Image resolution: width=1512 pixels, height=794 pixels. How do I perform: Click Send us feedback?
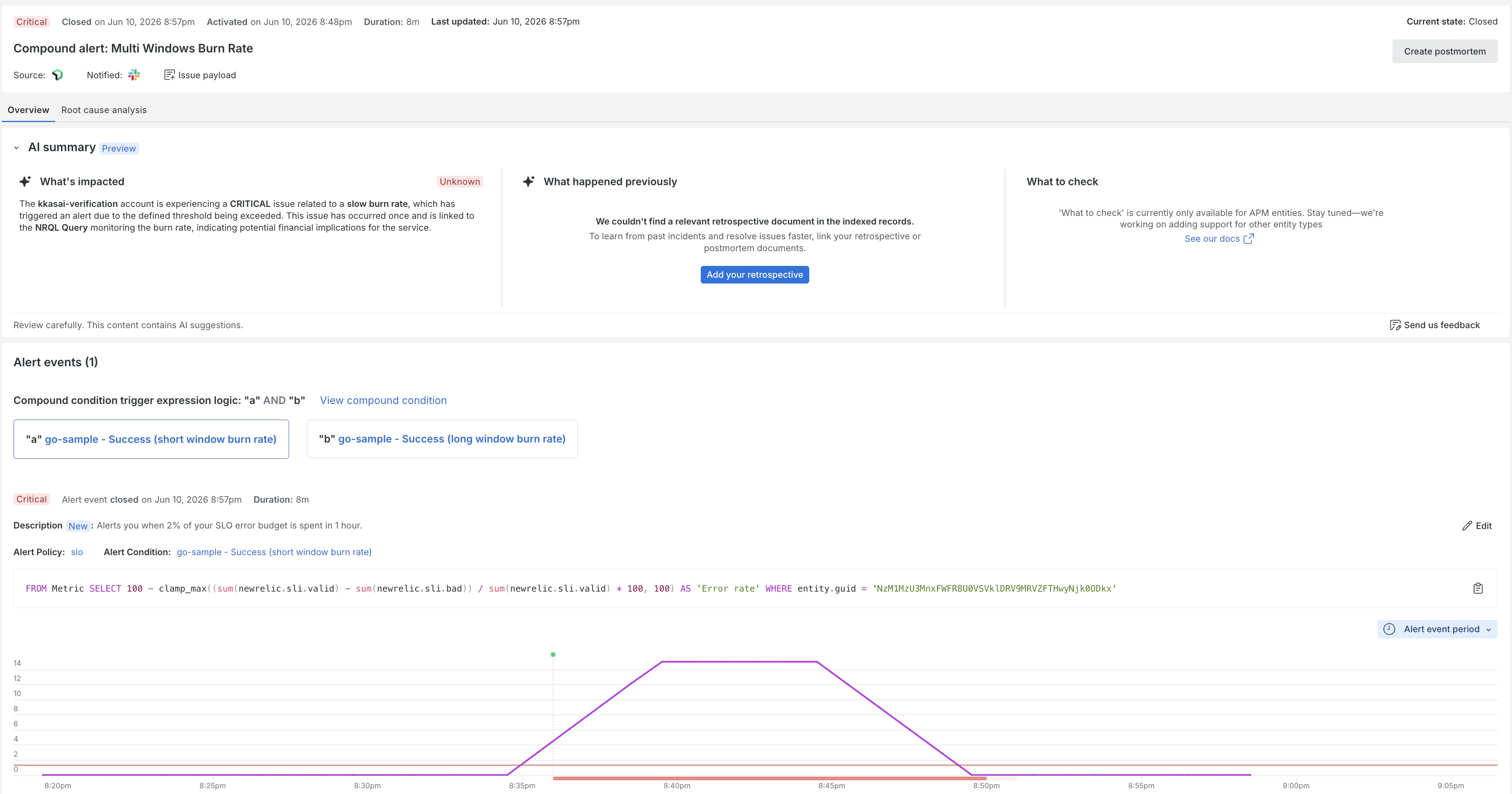[1435, 325]
